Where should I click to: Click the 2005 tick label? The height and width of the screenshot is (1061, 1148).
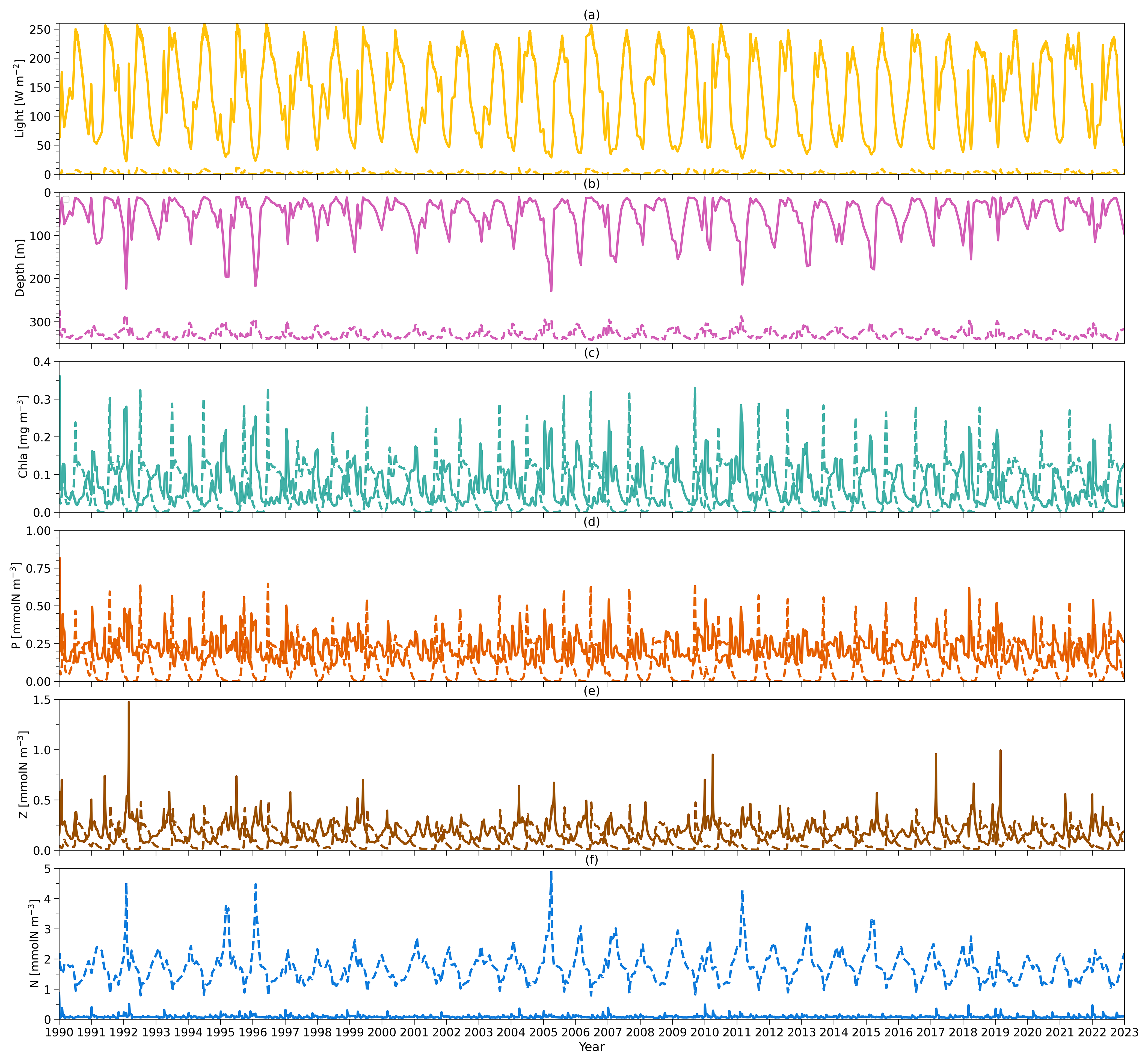click(543, 1032)
